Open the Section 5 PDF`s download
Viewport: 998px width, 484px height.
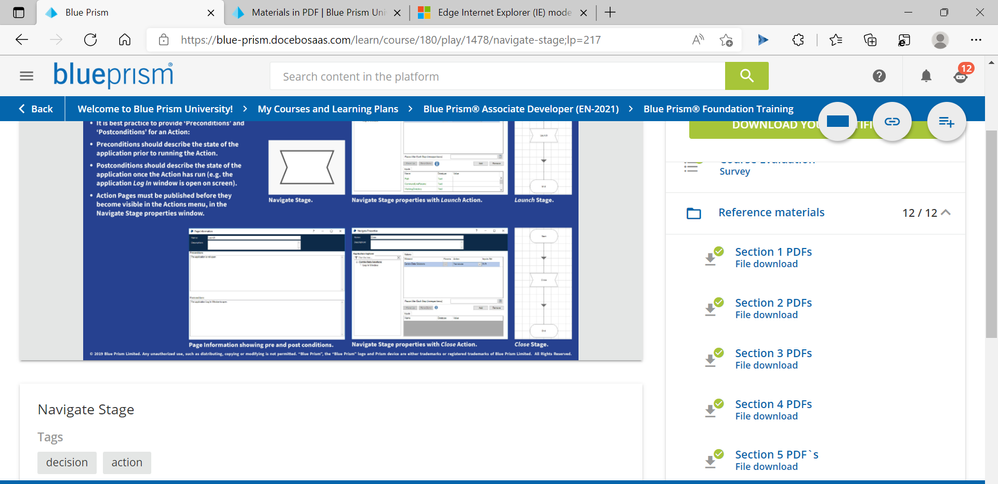click(777, 459)
